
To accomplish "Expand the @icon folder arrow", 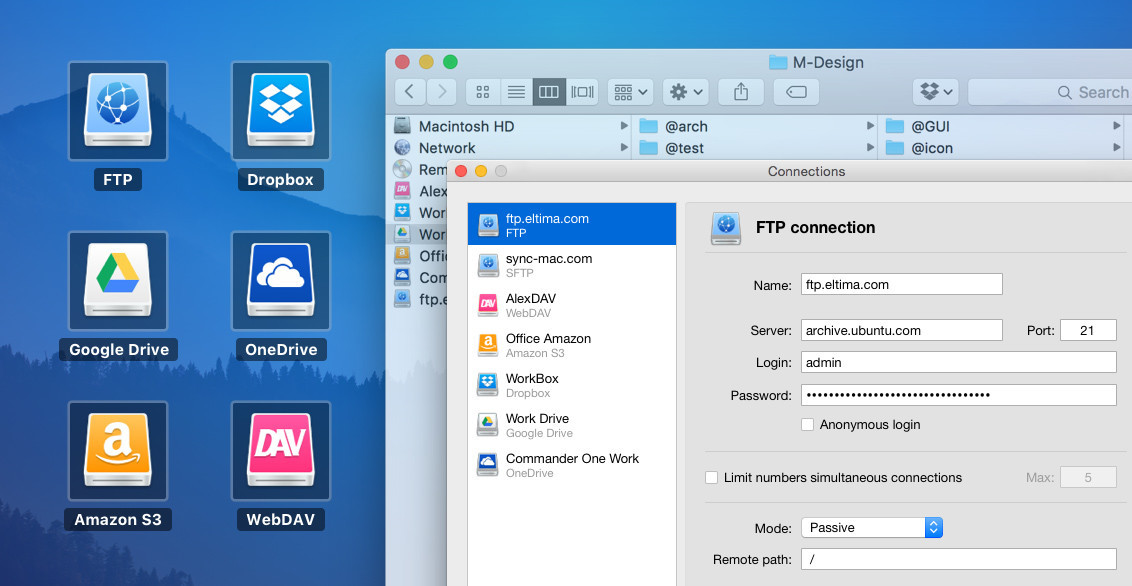I will (1117, 147).
